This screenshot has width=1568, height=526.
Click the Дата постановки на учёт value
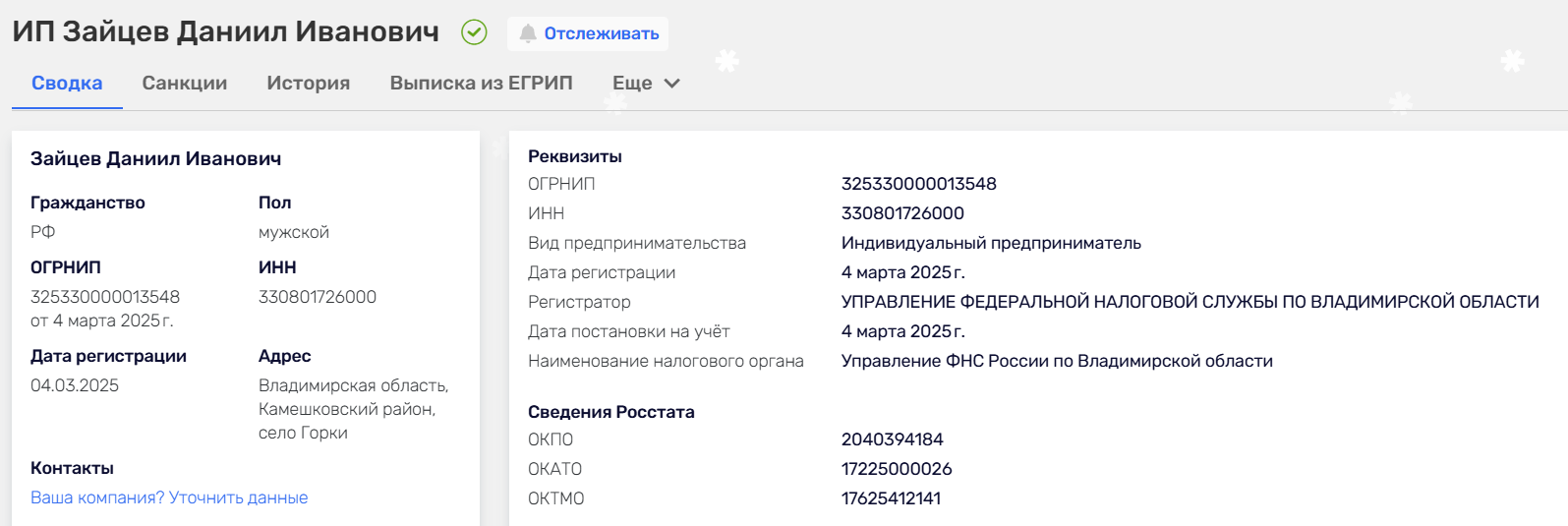click(x=903, y=331)
